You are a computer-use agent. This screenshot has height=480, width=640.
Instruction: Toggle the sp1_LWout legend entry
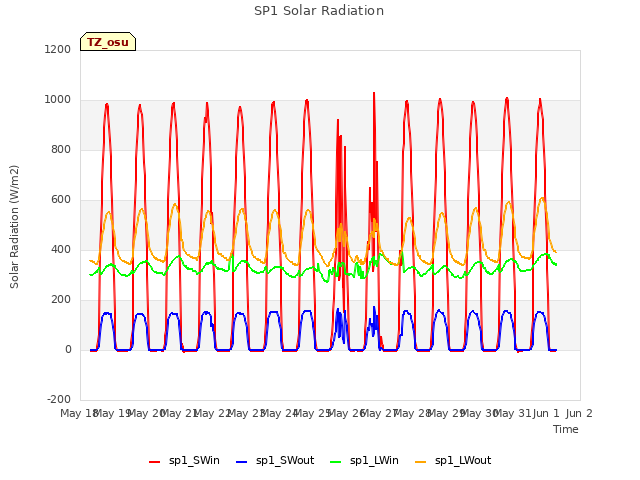point(453,461)
